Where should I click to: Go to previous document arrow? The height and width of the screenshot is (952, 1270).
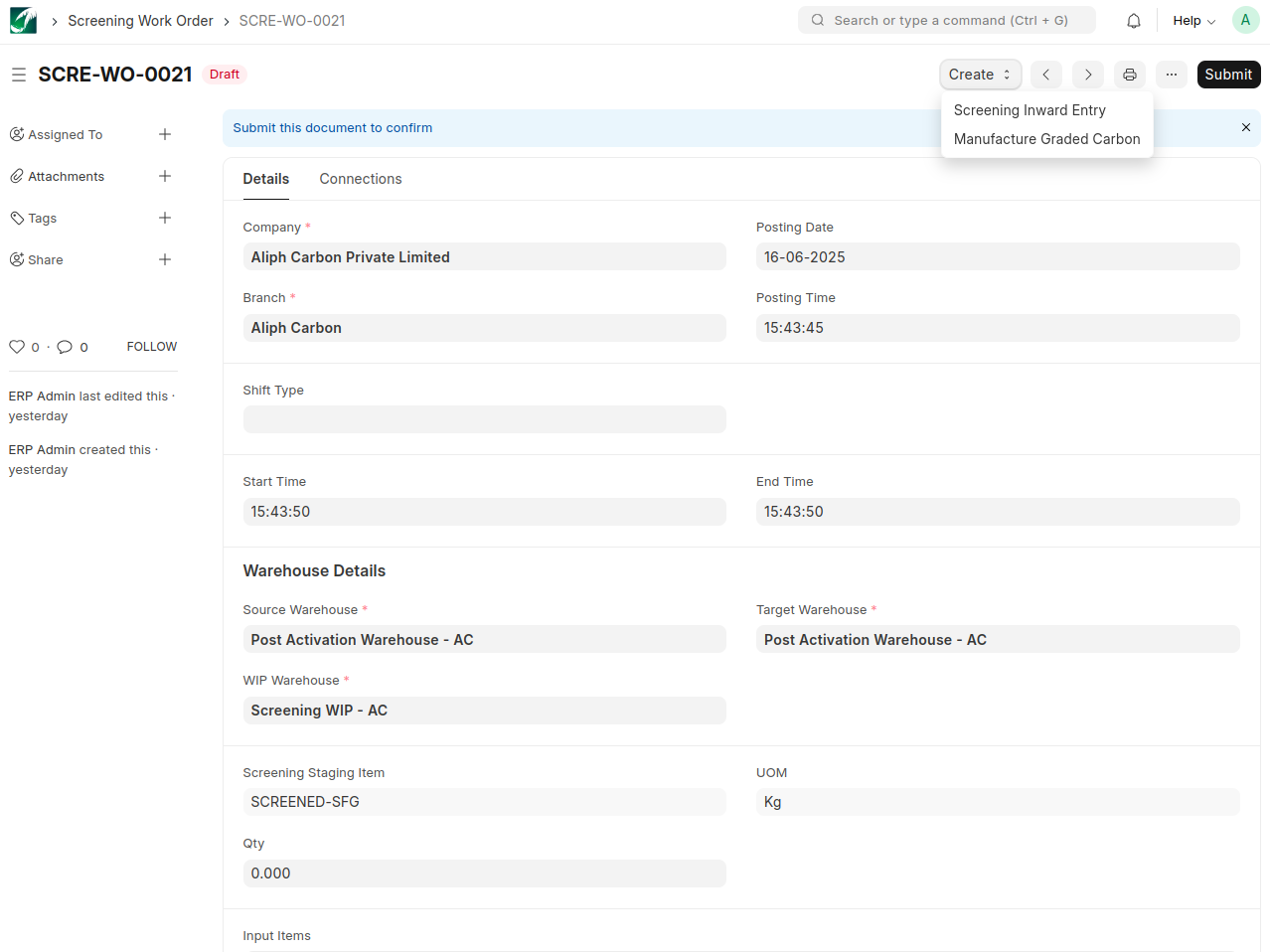pyautogui.click(x=1045, y=75)
